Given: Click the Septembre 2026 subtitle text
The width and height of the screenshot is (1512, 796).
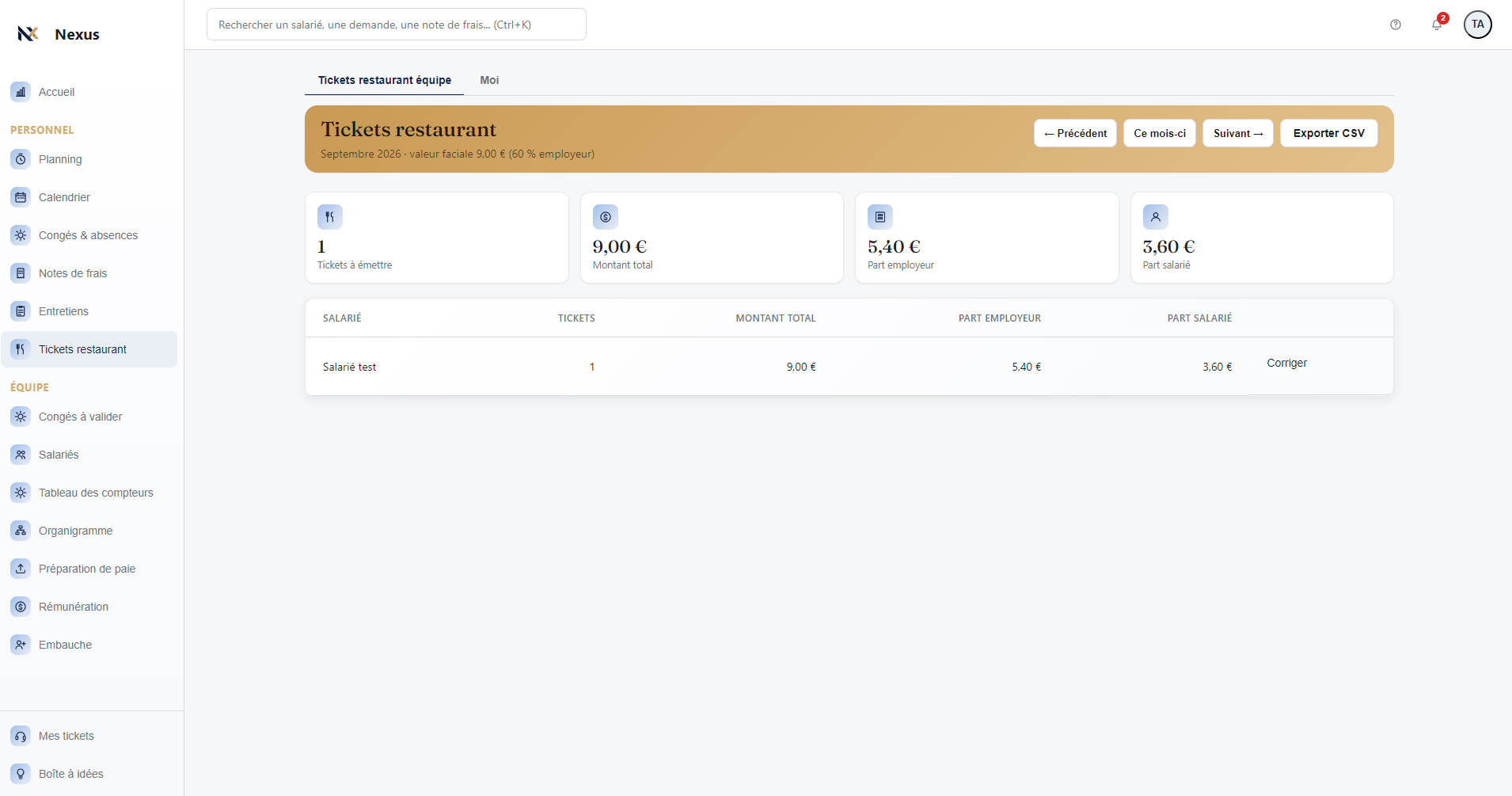Looking at the screenshot, I should coord(458,154).
